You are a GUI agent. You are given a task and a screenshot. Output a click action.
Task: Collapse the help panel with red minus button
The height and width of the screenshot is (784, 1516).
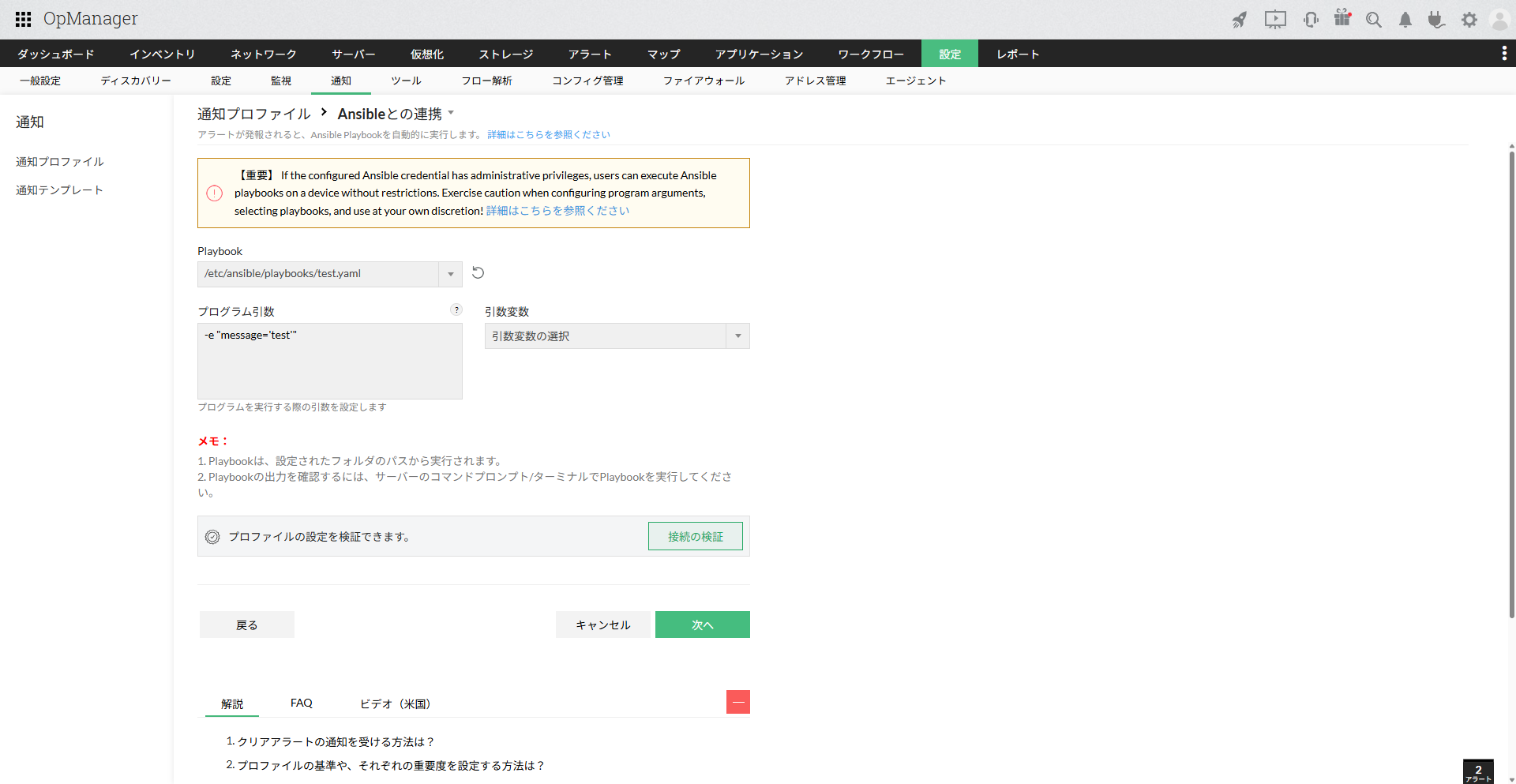(738, 702)
